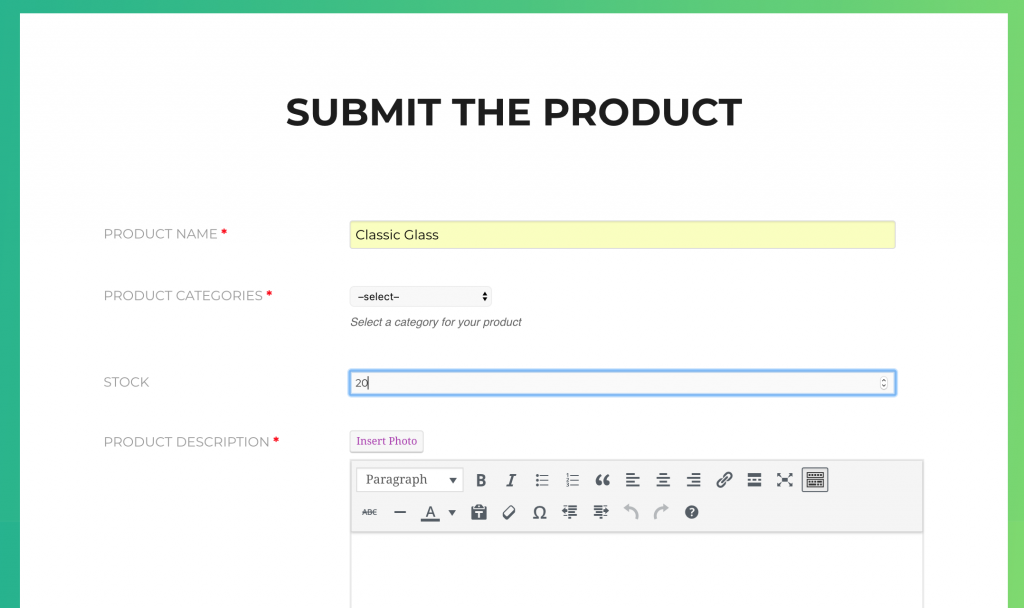Click the Classic Glass product name field
This screenshot has width=1024, height=608.
click(x=622, y=234)
